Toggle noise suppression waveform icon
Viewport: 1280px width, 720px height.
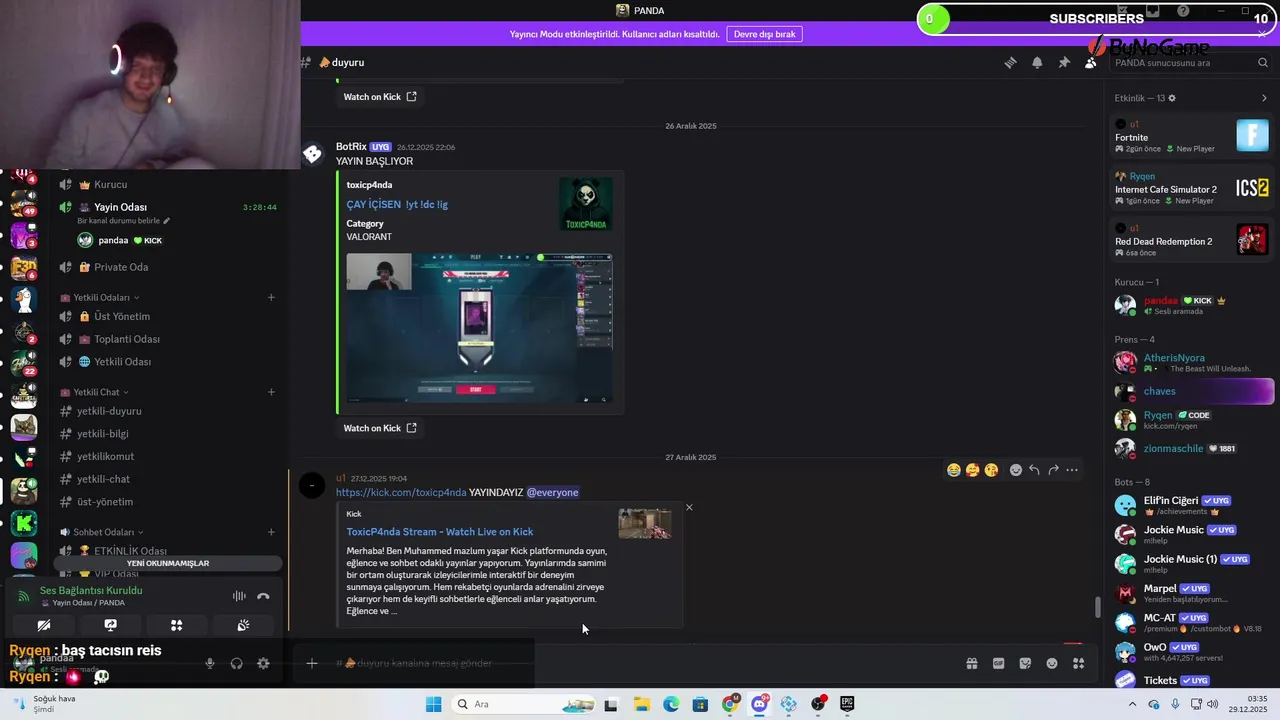pos(239,596)
